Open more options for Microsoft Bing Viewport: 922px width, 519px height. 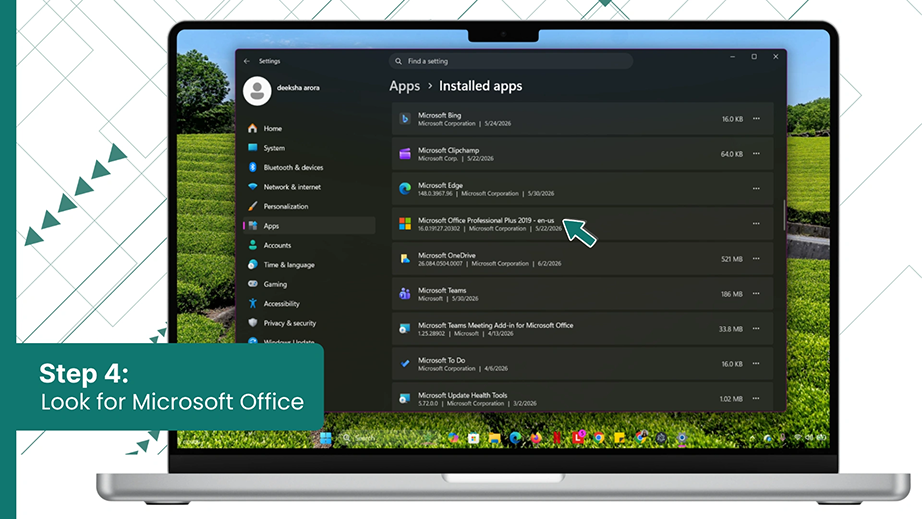(x=756, y=119)
